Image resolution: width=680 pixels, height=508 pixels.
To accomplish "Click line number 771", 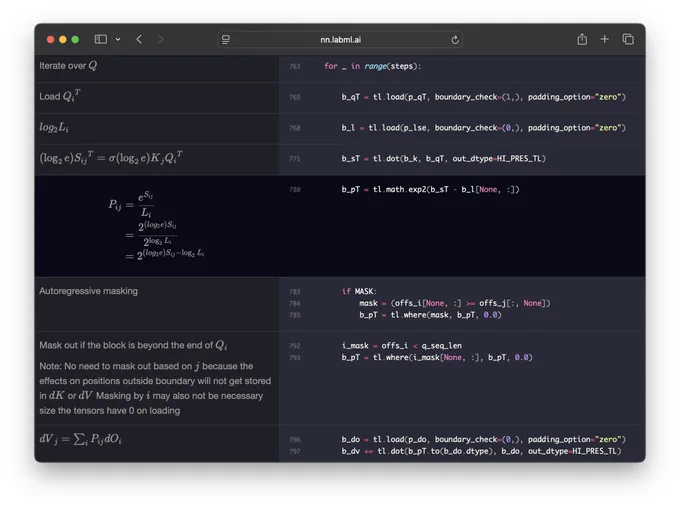I will [x=295, y=159].
